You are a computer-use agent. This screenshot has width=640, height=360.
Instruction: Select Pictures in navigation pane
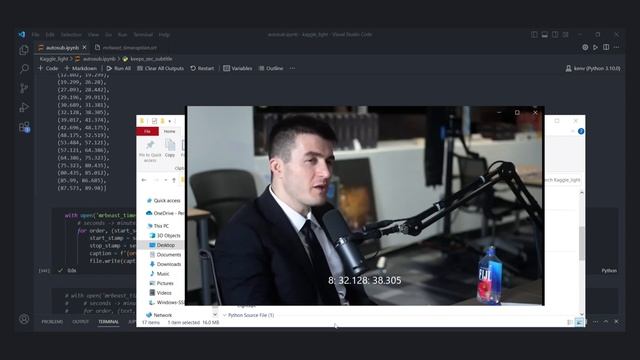pyautogui.click(x=161, y=283)
